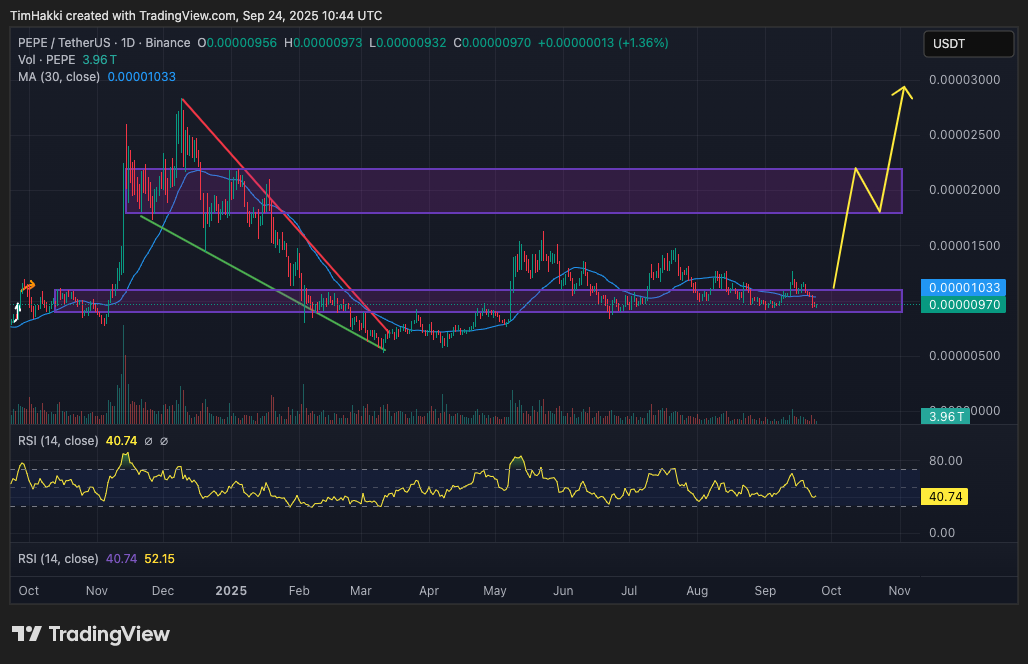This screenshot has height=664, width=1028.
Task: Click the Vol · PEPE legend label
Action: coord(47,60)
